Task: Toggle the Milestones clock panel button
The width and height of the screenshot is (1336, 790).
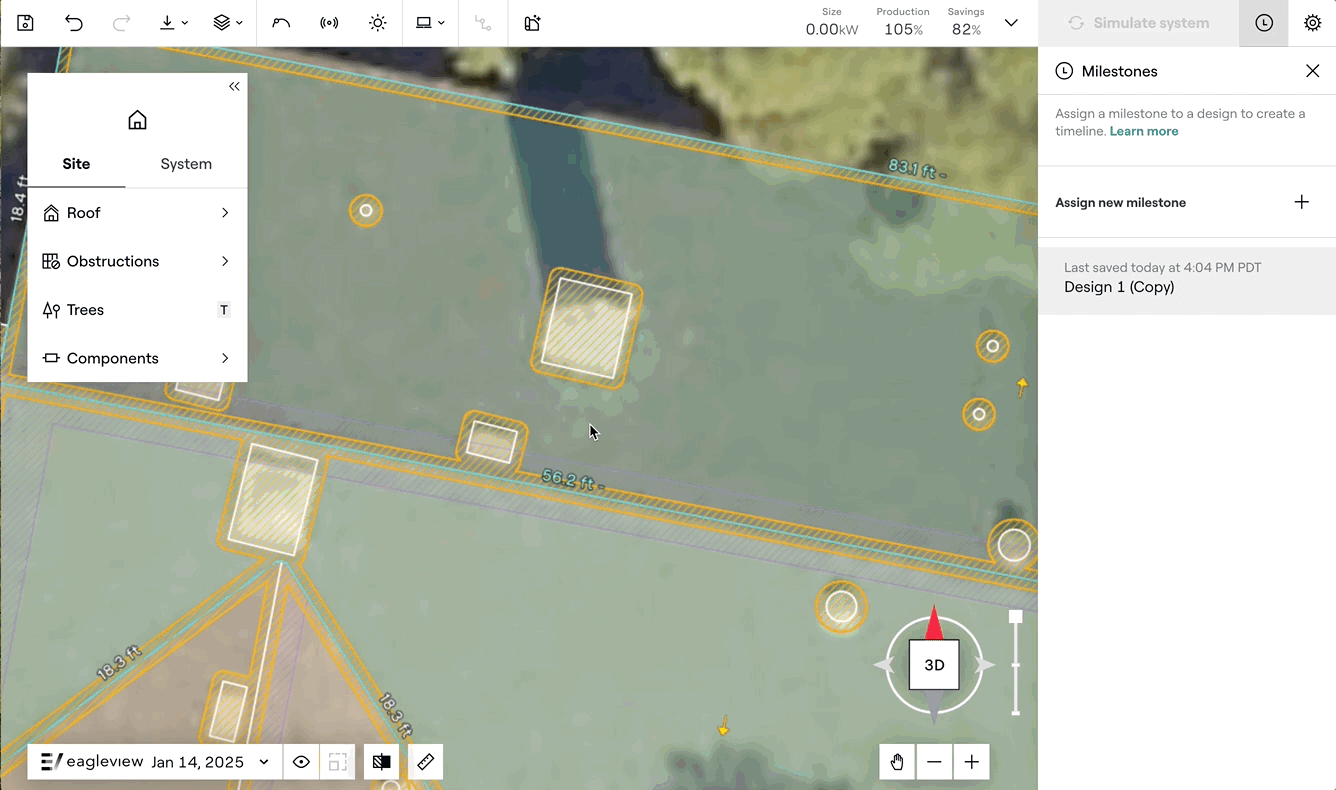Action: coord(1264,23)
